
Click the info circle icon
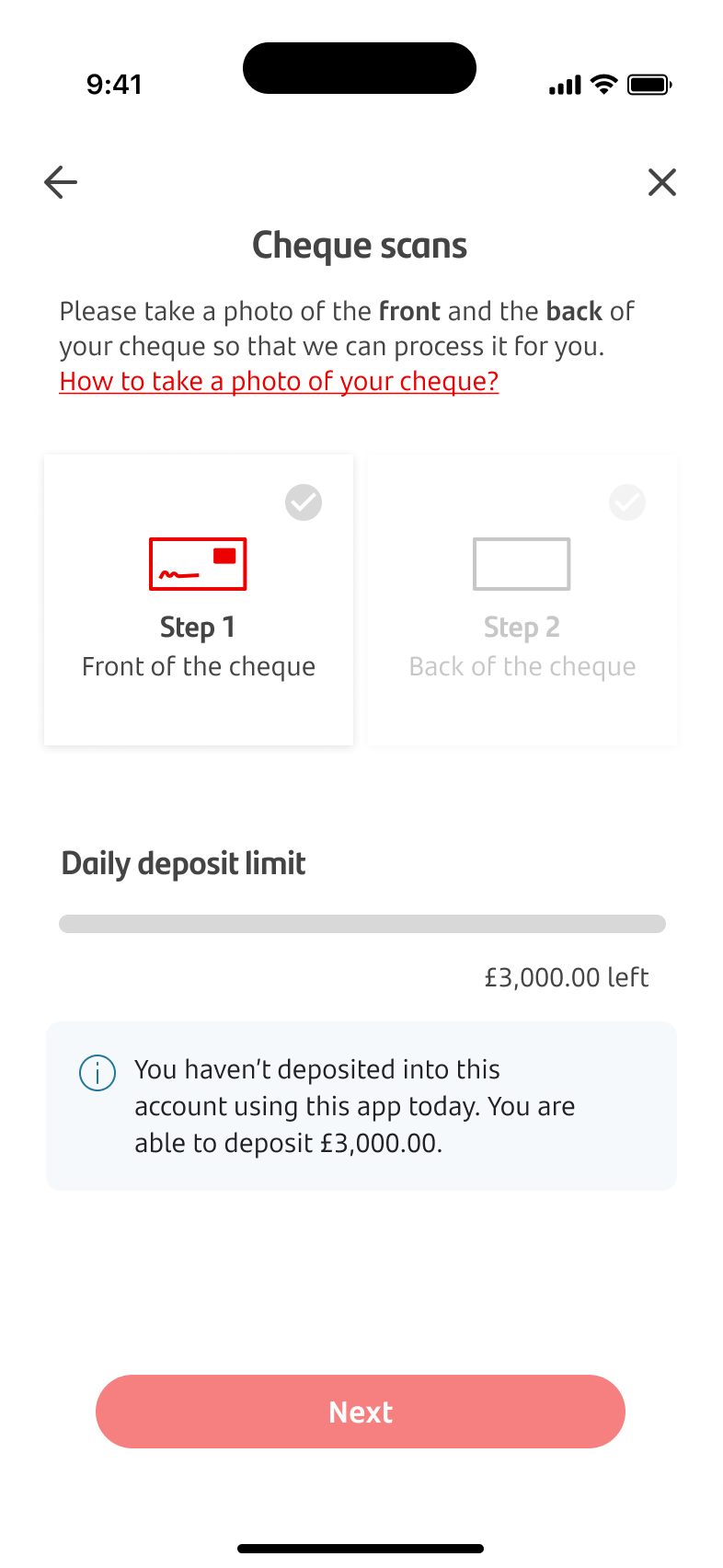(97, 1072)
